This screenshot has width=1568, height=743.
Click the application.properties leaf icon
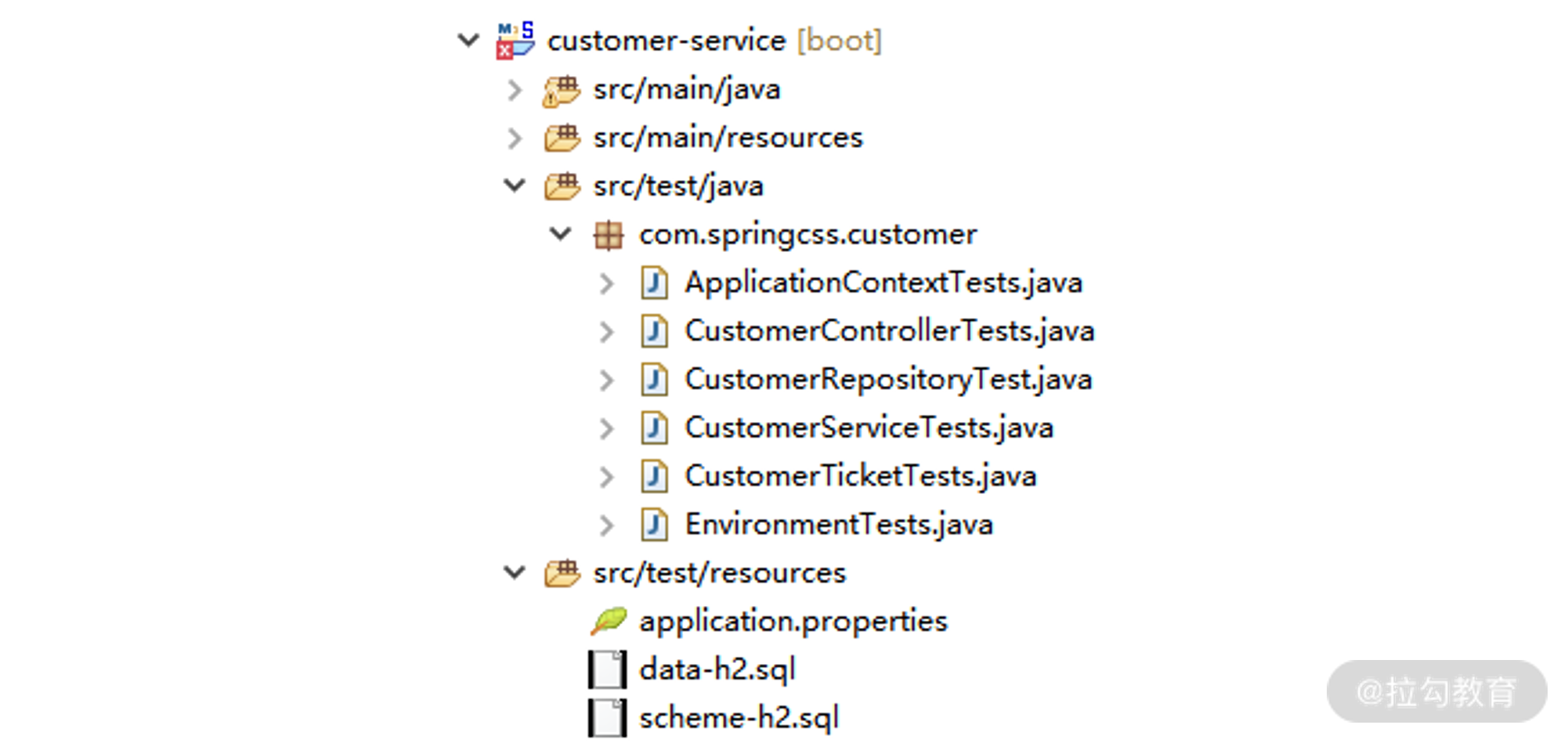coord(609,622)
